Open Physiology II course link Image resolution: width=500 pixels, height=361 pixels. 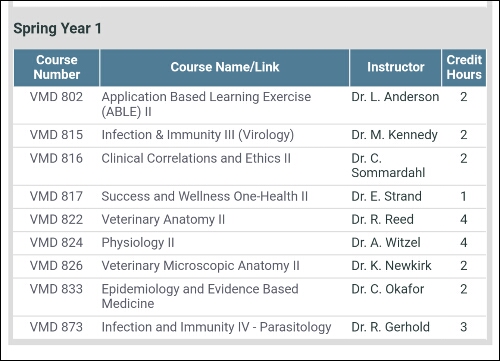coord(138,242)
